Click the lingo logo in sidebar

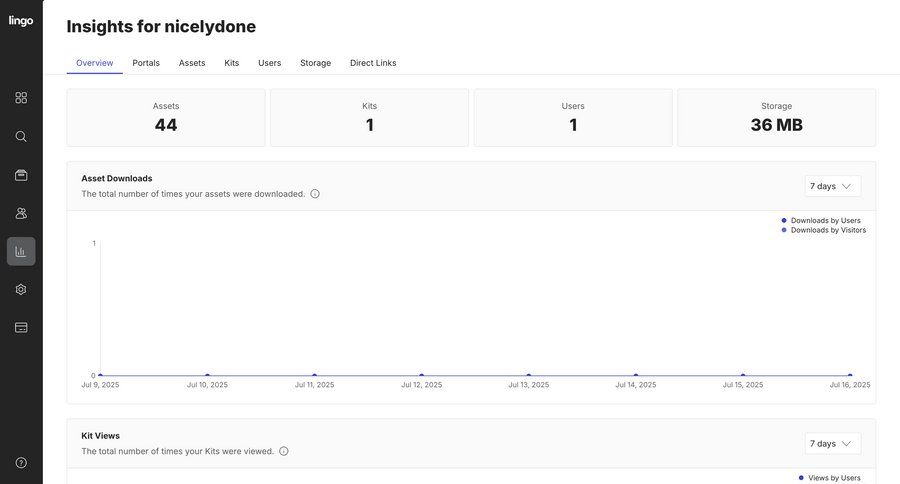[x=21, y=21]
